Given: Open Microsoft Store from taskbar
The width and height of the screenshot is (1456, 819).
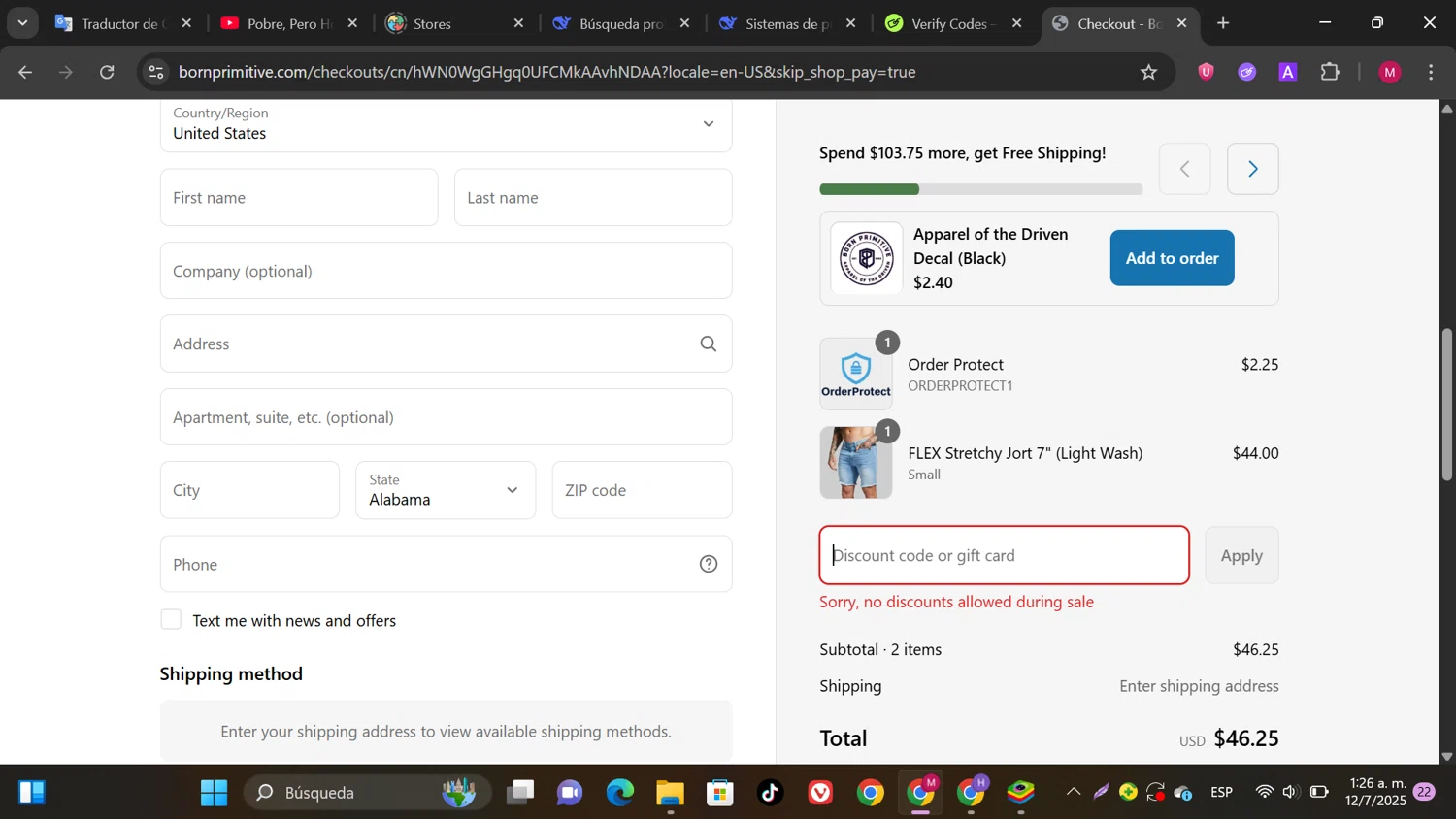Looking at the screenshot, I should point(720,793).
